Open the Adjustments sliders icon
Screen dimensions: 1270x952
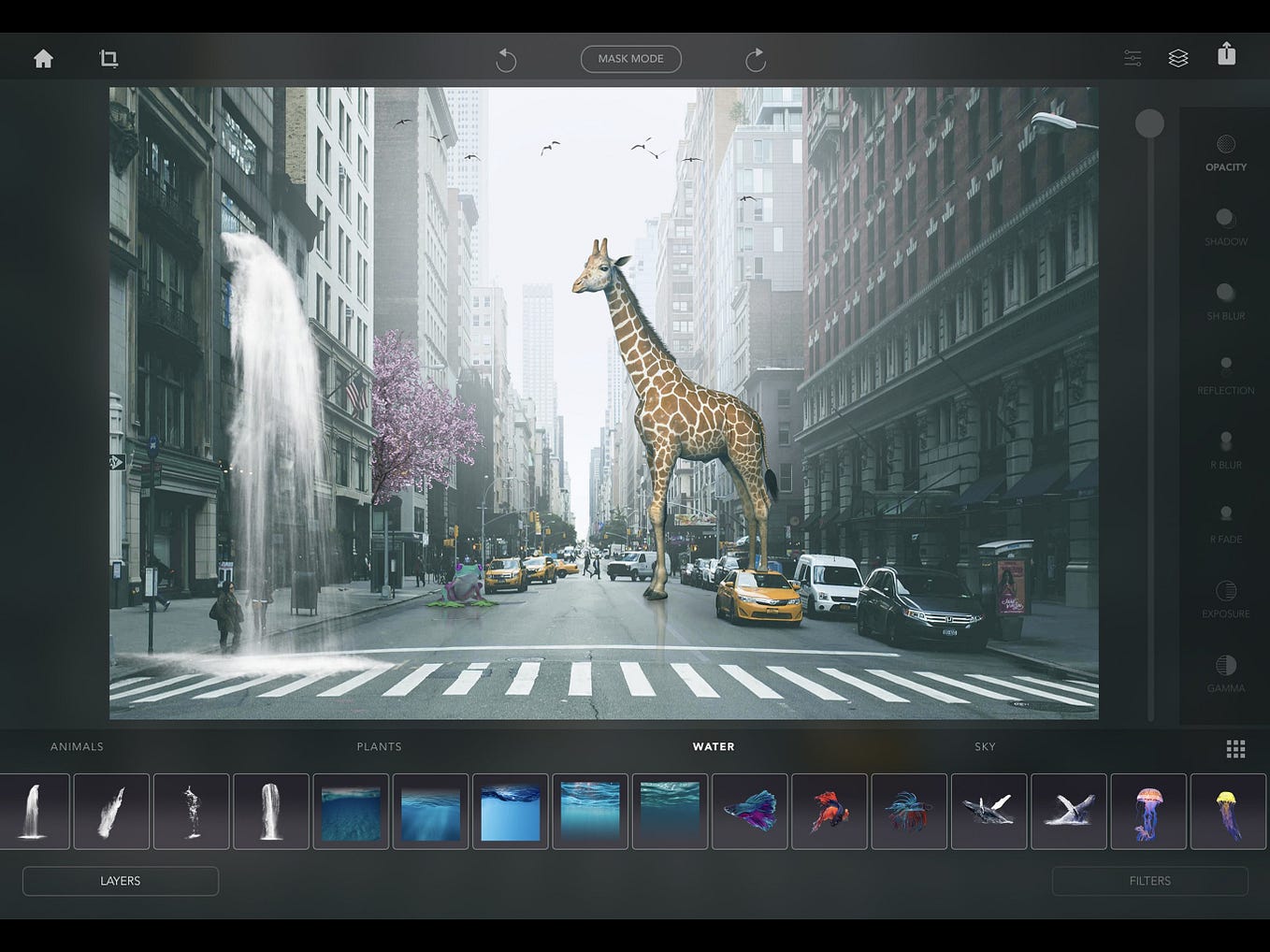pos(1132,57)
